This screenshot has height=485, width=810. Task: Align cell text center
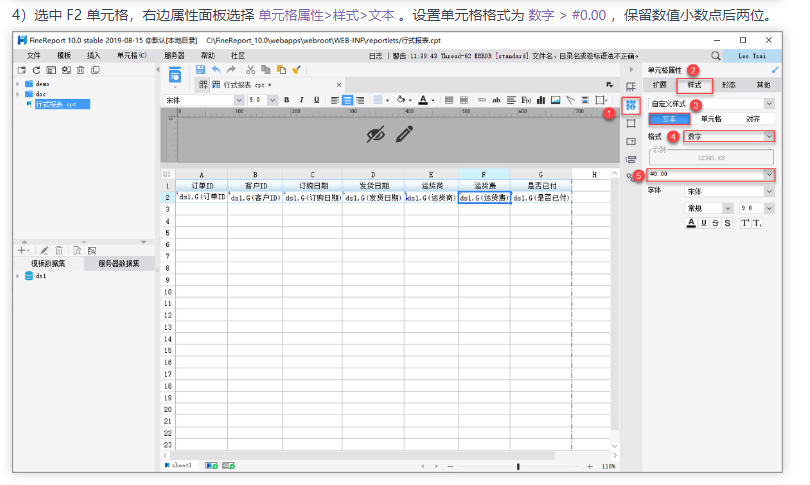347,100
